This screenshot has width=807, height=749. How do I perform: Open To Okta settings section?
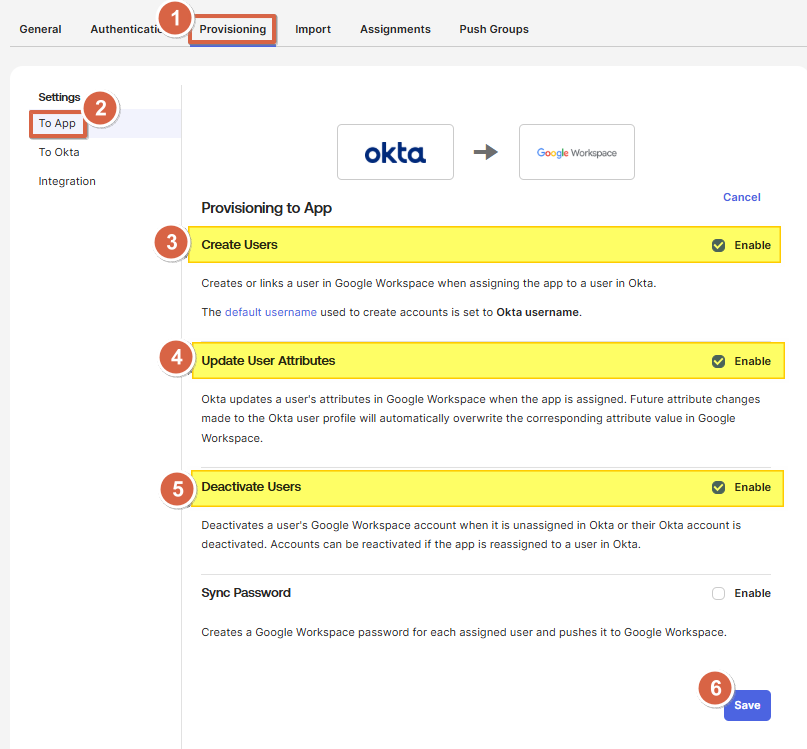click(59, 152)
